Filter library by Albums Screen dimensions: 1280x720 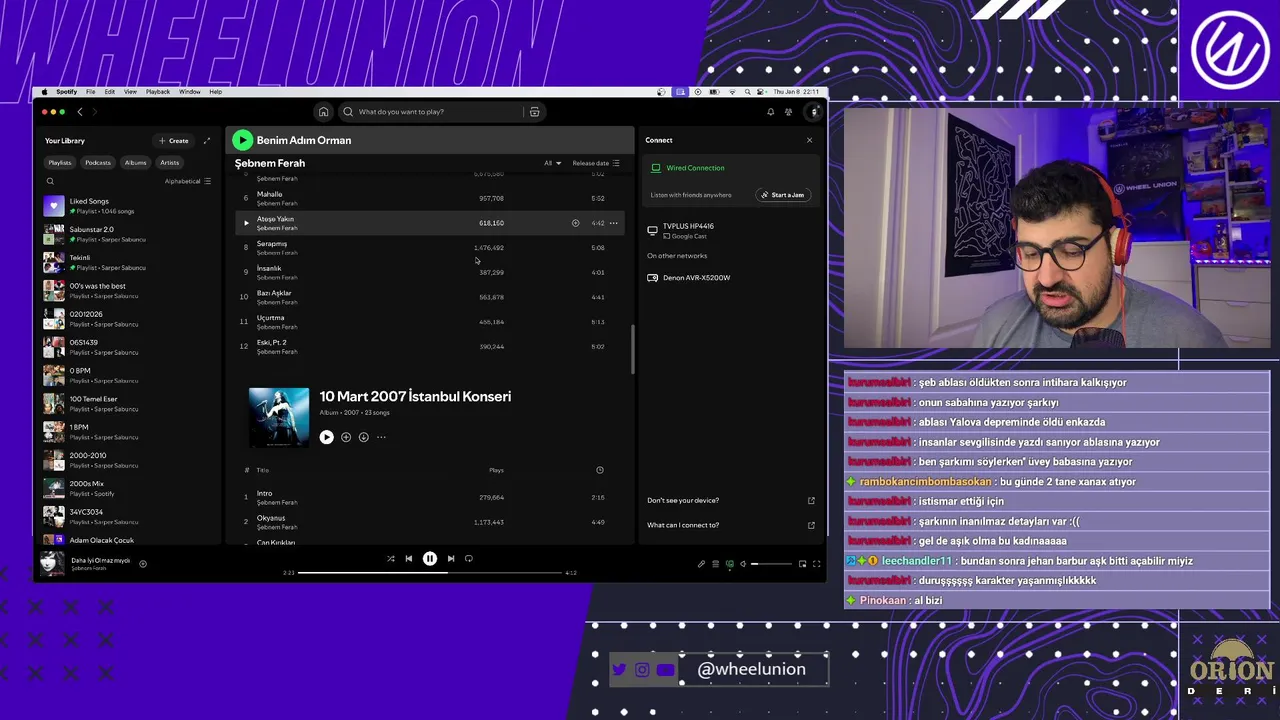135,163
